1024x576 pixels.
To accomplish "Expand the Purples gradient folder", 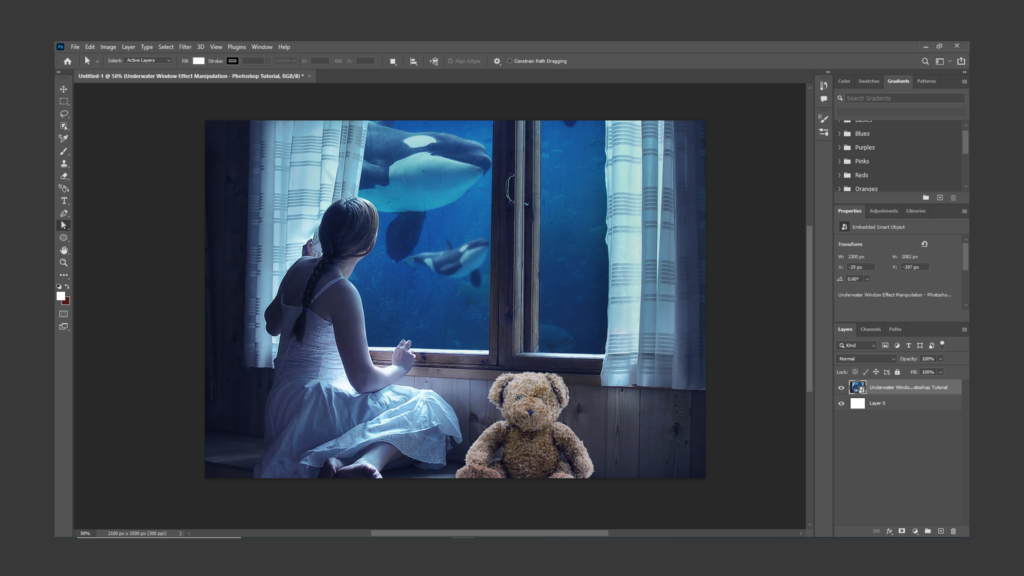I will coord(839,148).
